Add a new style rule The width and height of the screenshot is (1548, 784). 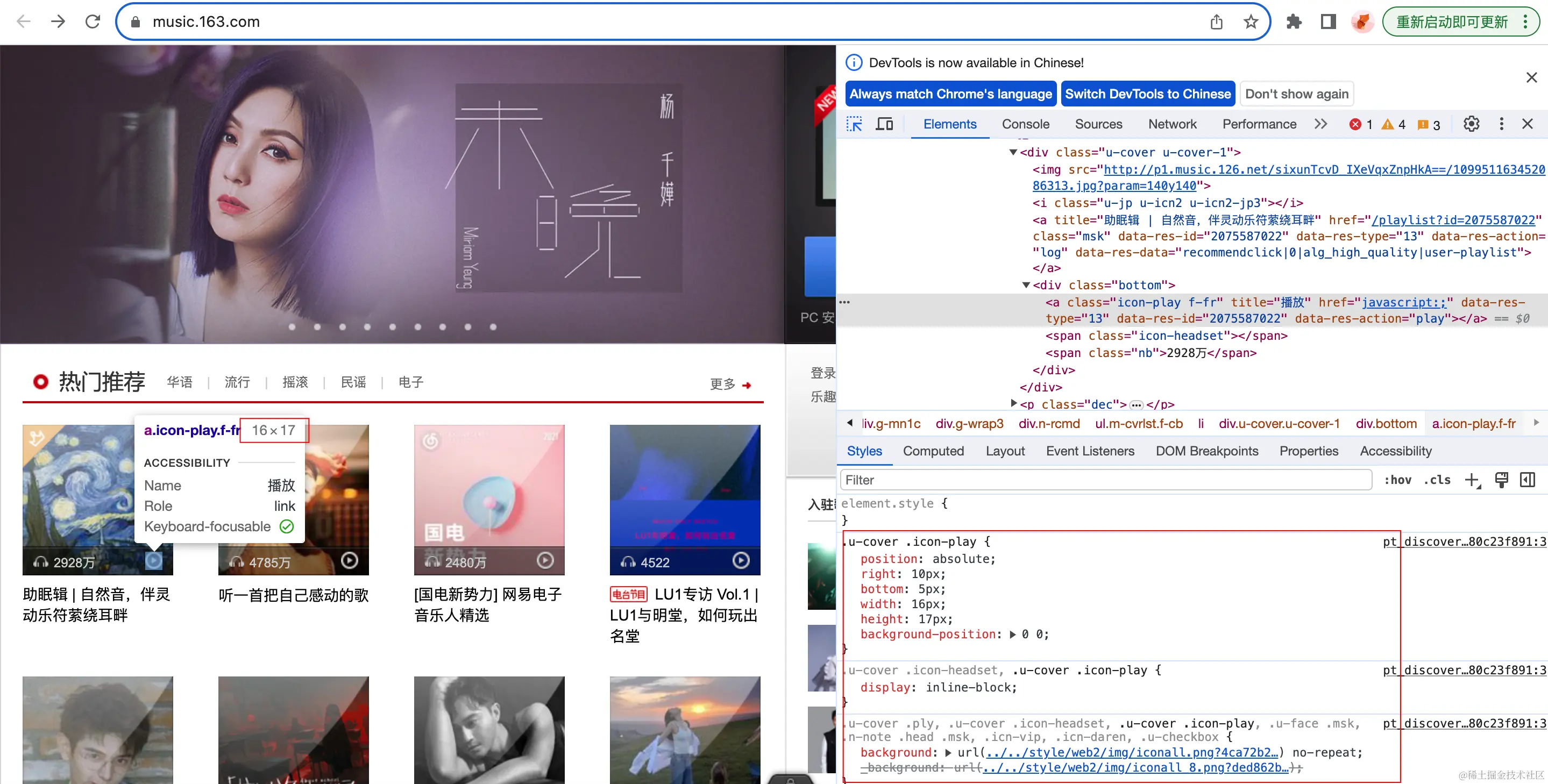[x=1472, y=480]
